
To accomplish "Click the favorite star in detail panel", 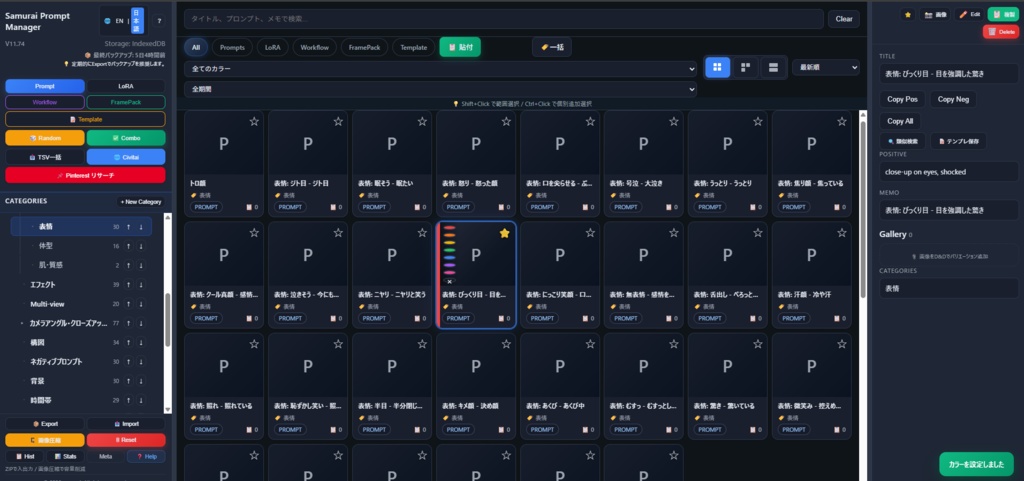I will (907, 14).
